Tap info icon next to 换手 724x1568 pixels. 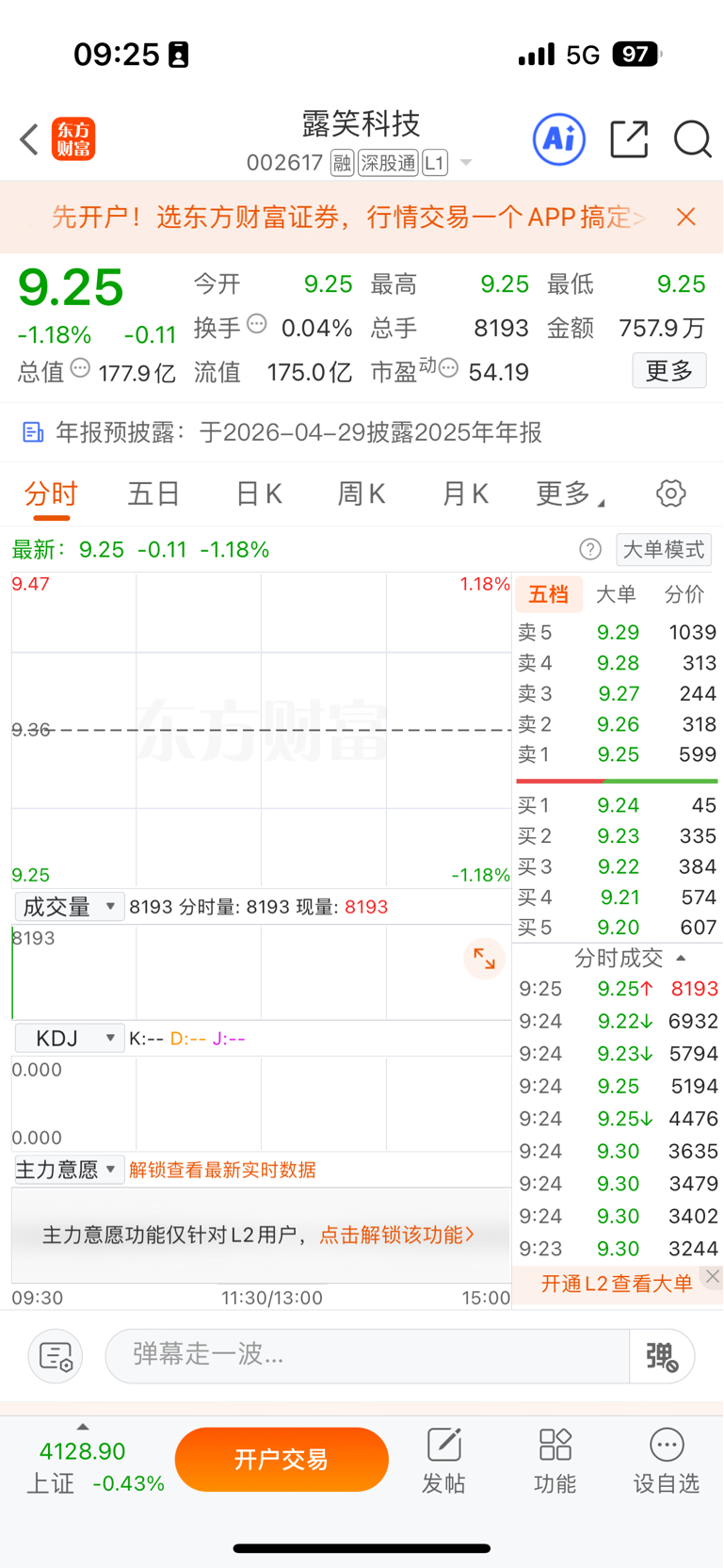pos(256,325)
